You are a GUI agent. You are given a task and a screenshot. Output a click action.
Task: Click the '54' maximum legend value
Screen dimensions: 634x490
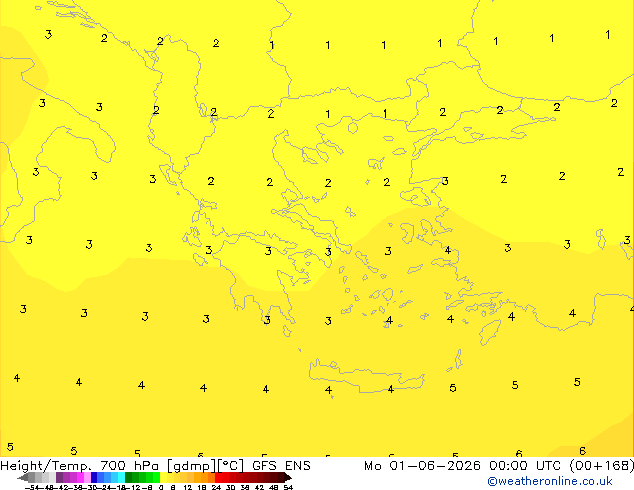[x=288, y=488]
